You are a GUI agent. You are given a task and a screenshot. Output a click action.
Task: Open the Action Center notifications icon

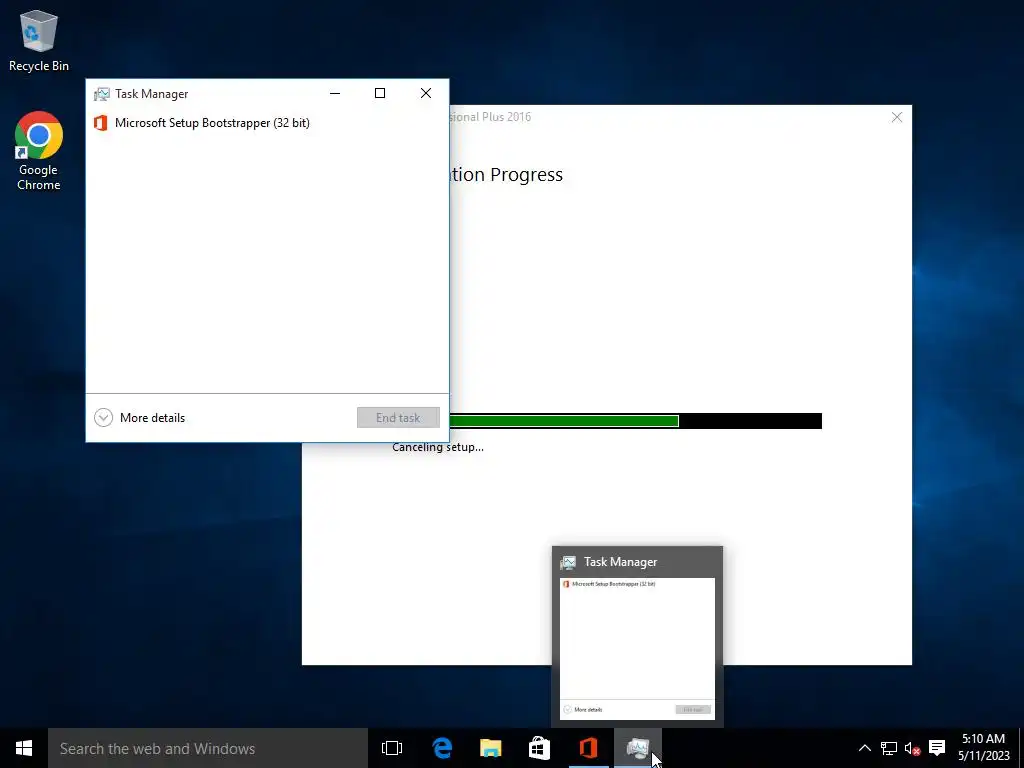tap(936, 748)
